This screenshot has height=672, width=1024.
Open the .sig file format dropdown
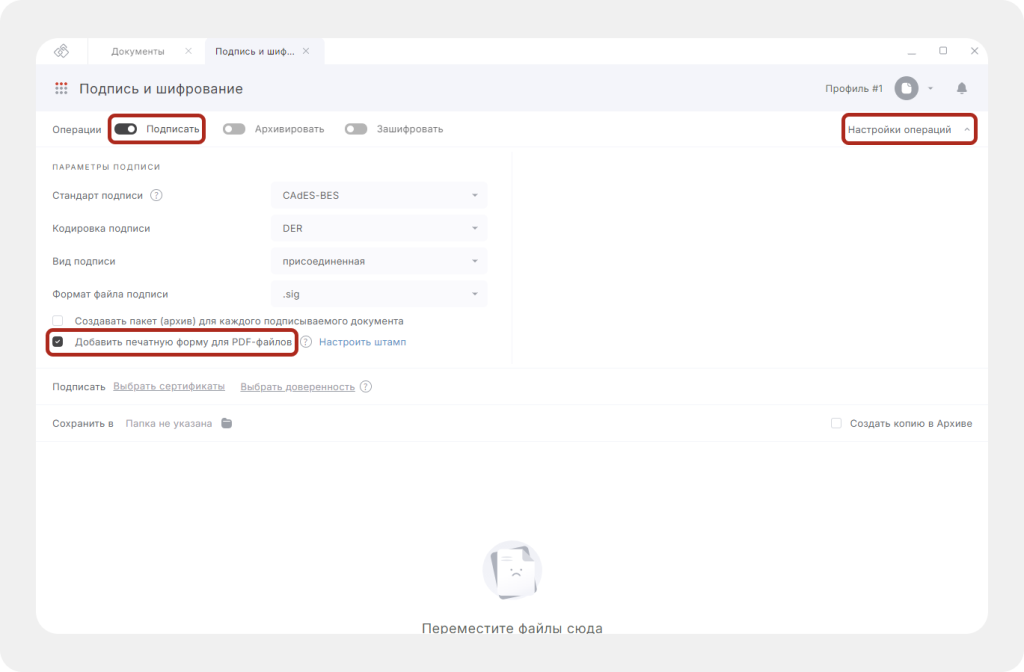[x=378, y=294]
